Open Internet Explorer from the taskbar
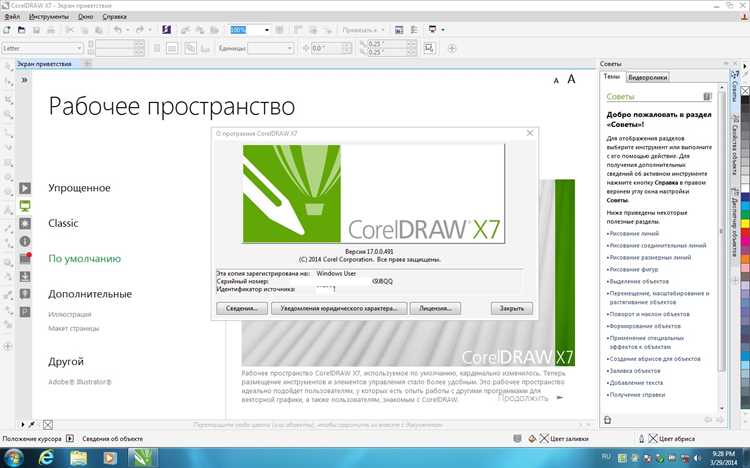 46,458
